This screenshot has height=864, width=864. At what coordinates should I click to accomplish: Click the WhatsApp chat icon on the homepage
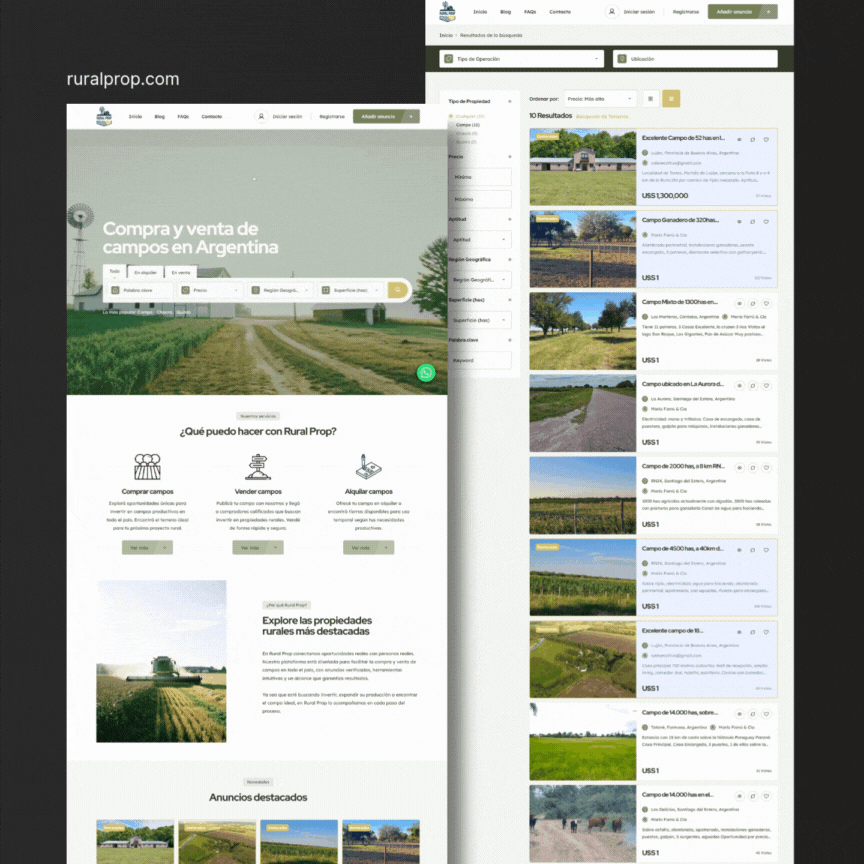coord(426,372)
